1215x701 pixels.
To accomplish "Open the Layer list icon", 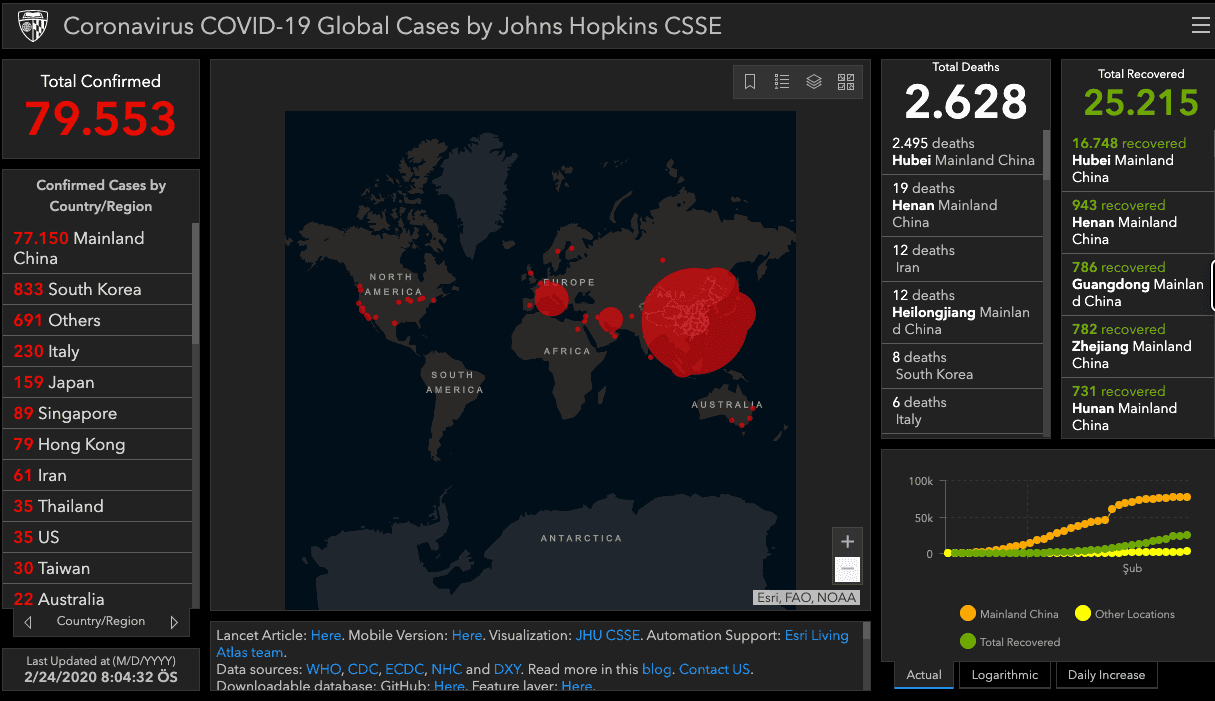I will pos(814,82).
